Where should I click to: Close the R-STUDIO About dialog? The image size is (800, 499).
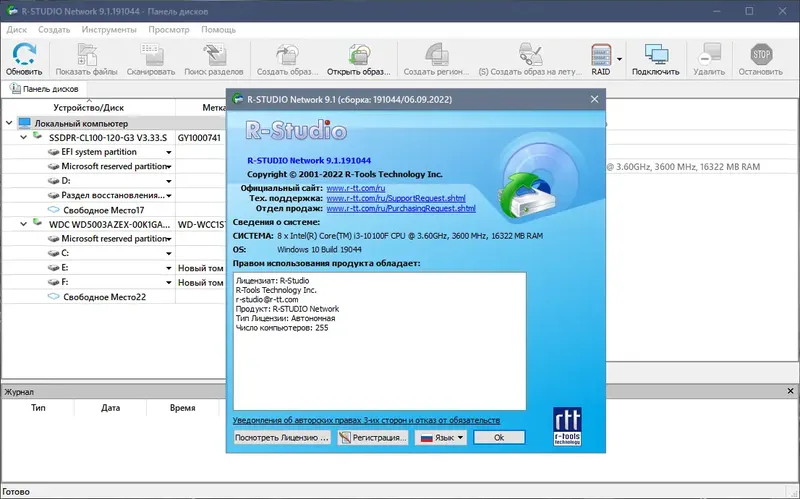click(594, 99)
